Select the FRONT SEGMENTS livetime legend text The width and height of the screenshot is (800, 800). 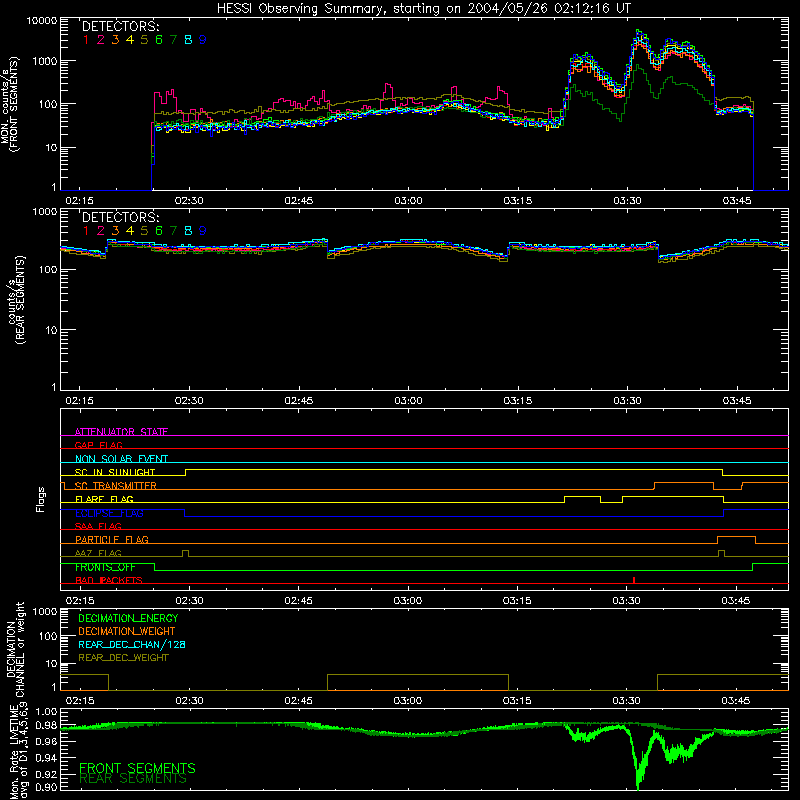pyautogui.click(x=137, y=768)
